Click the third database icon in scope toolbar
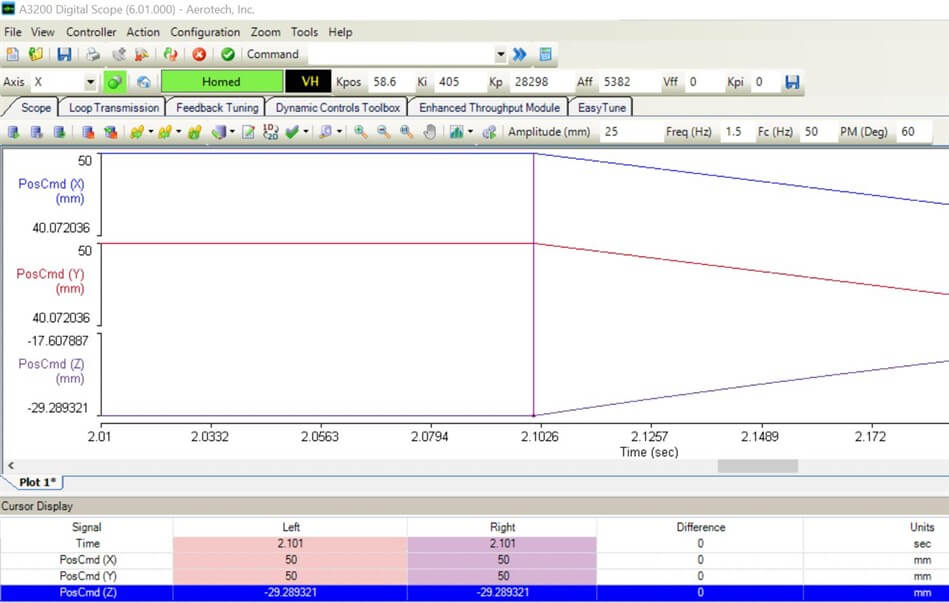 tap(59, 131)
